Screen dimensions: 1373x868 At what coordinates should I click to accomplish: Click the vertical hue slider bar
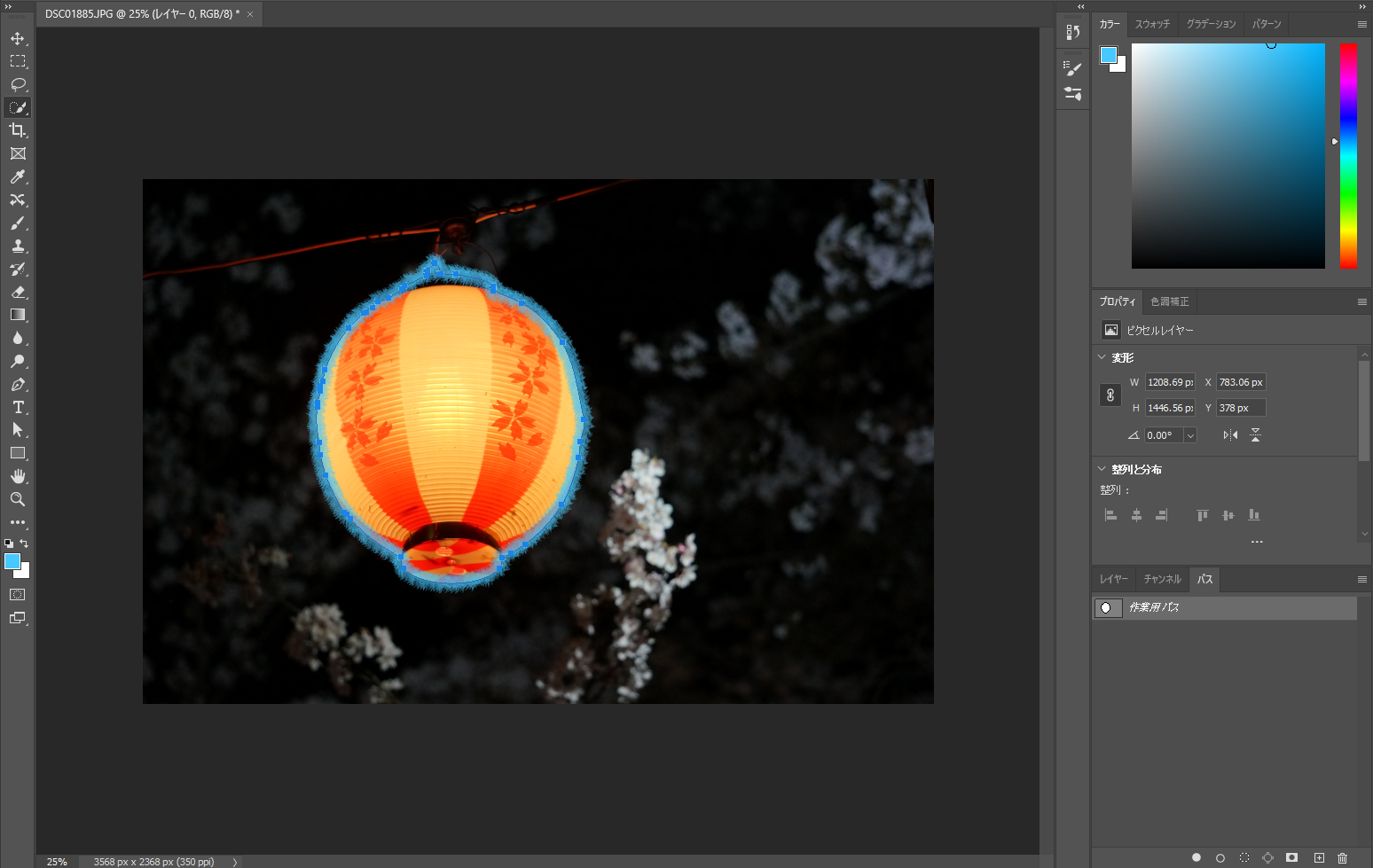coord(1348,155)
